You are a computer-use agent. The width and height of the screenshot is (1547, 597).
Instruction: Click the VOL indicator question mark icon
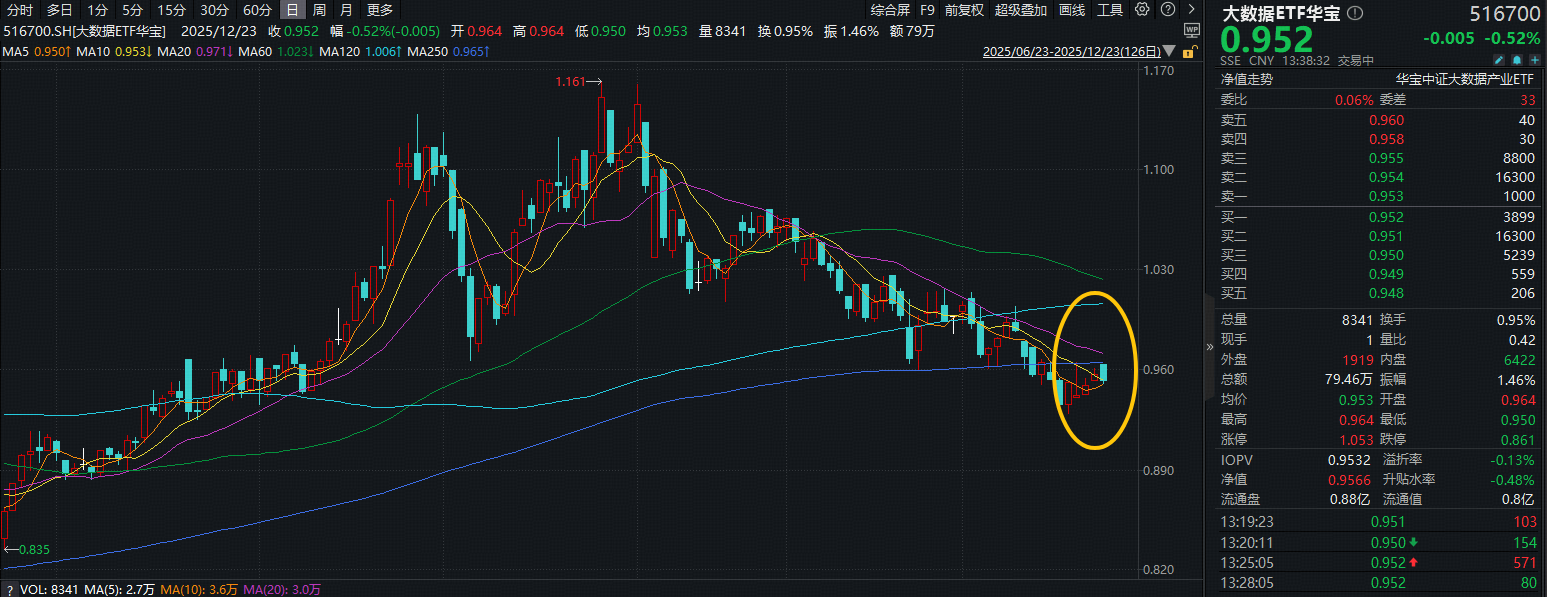[10, 589]
